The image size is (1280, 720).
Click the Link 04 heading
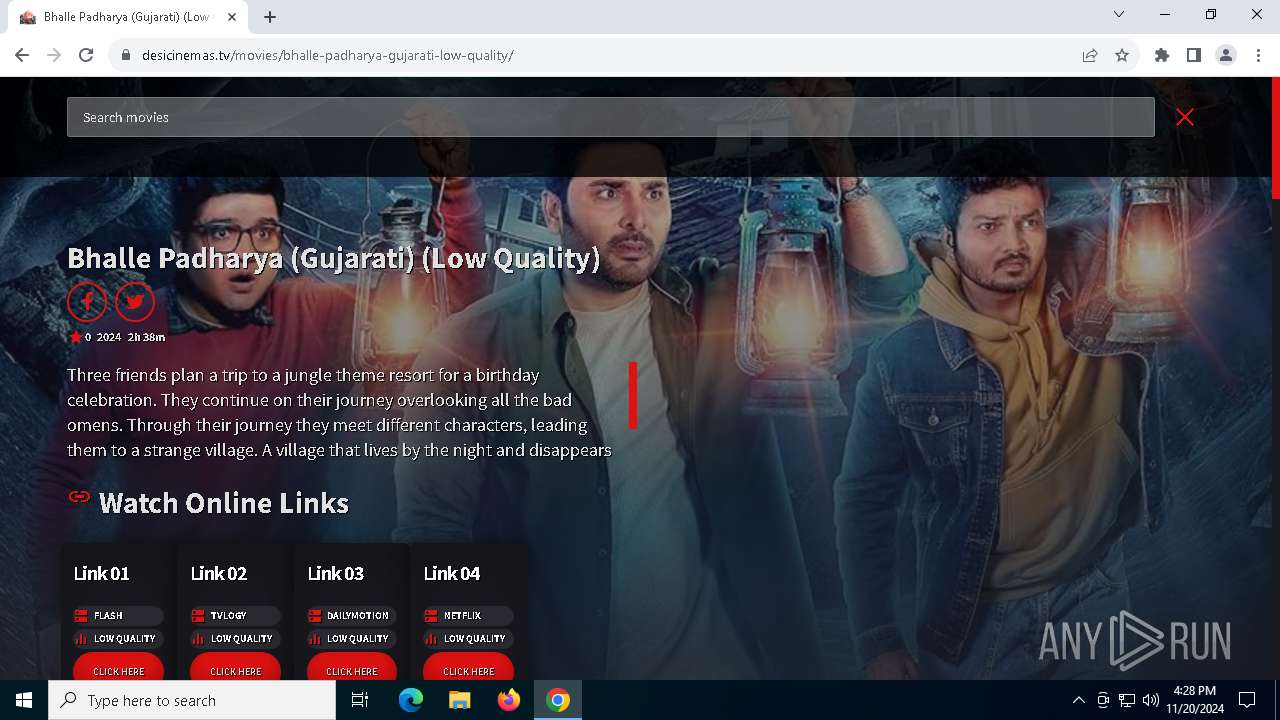click(452, 573)
